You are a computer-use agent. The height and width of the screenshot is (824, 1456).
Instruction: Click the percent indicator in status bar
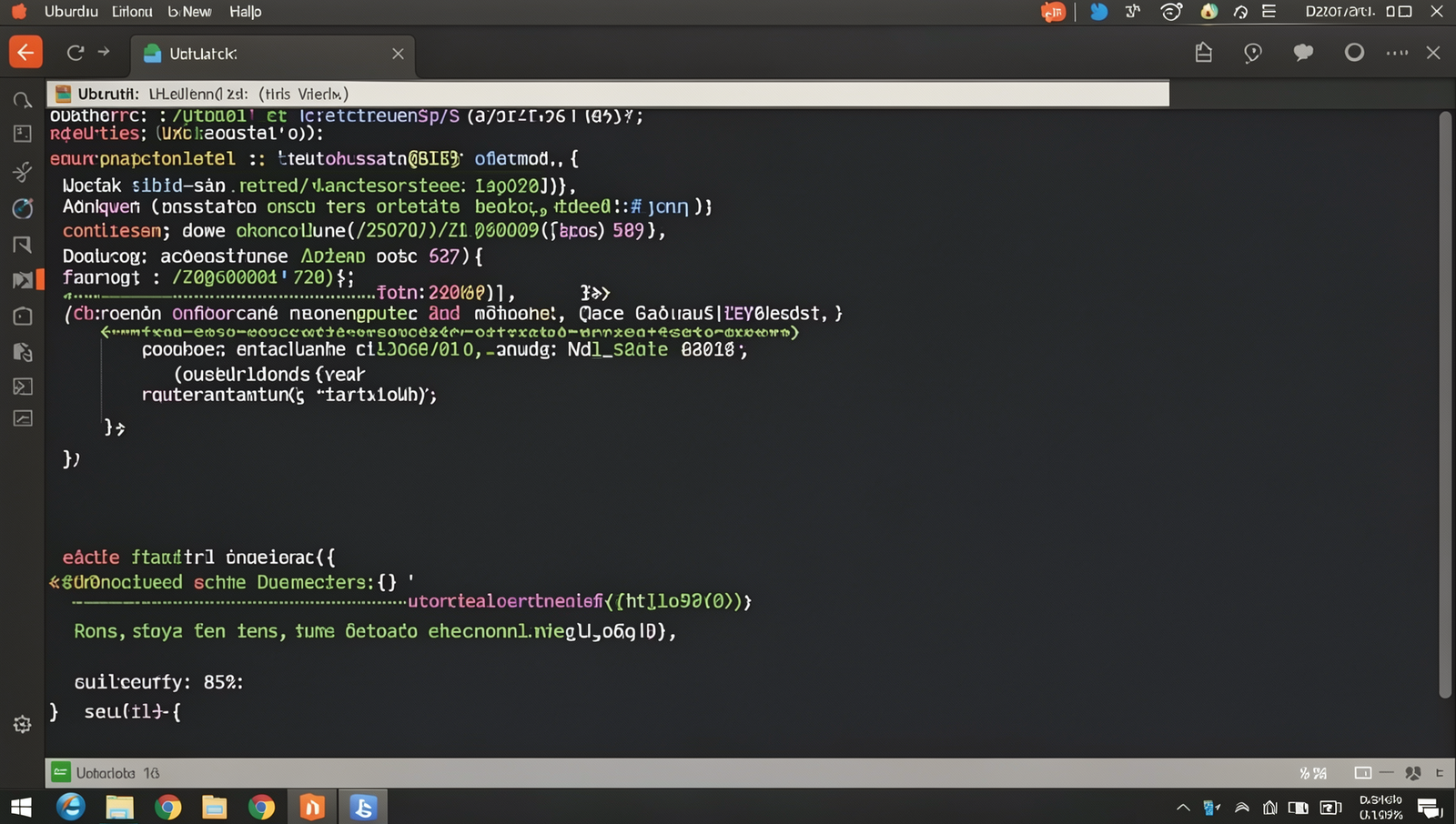point(1313,773)
